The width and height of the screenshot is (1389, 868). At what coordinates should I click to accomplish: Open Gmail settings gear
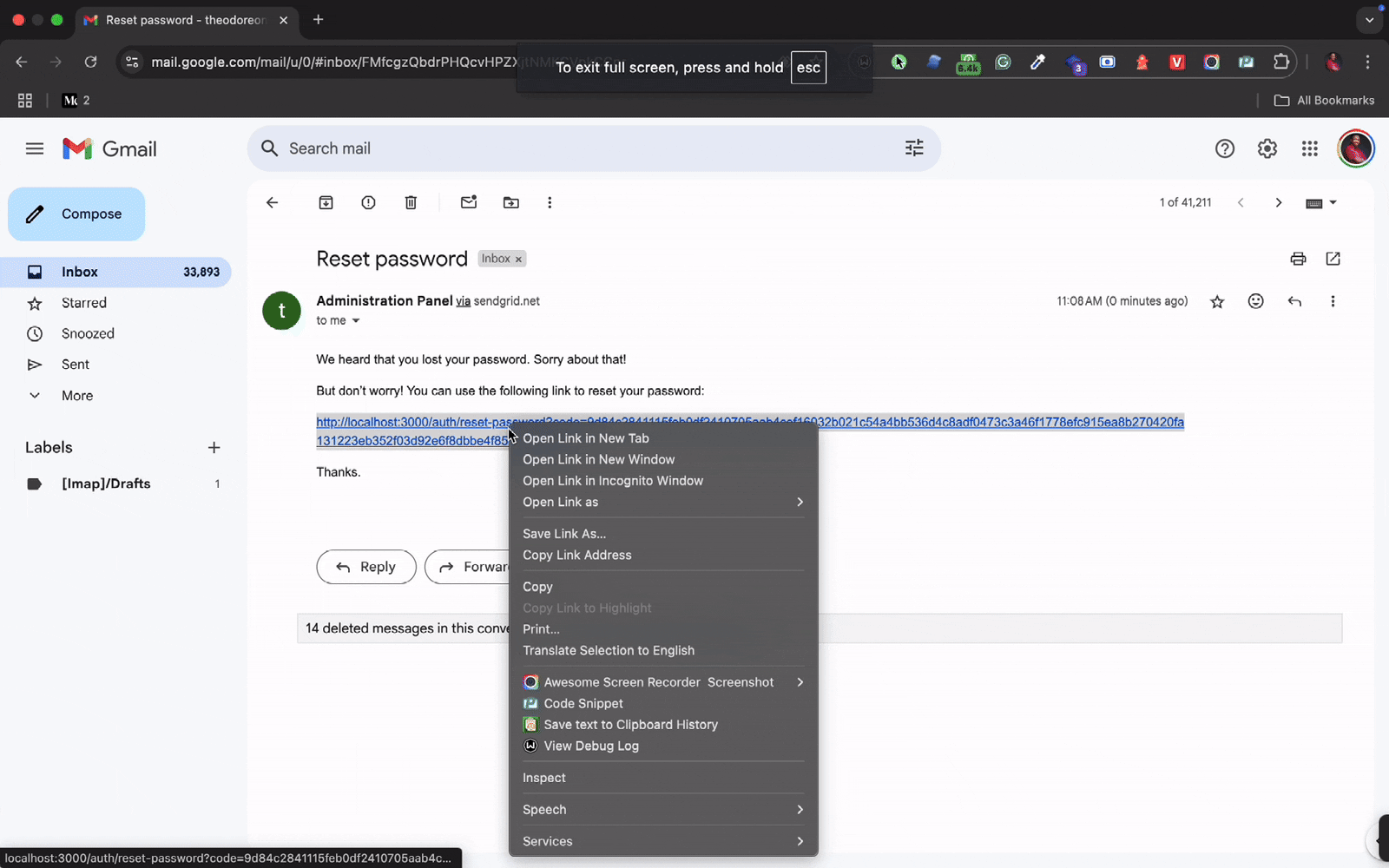[x=1267, y=148]
